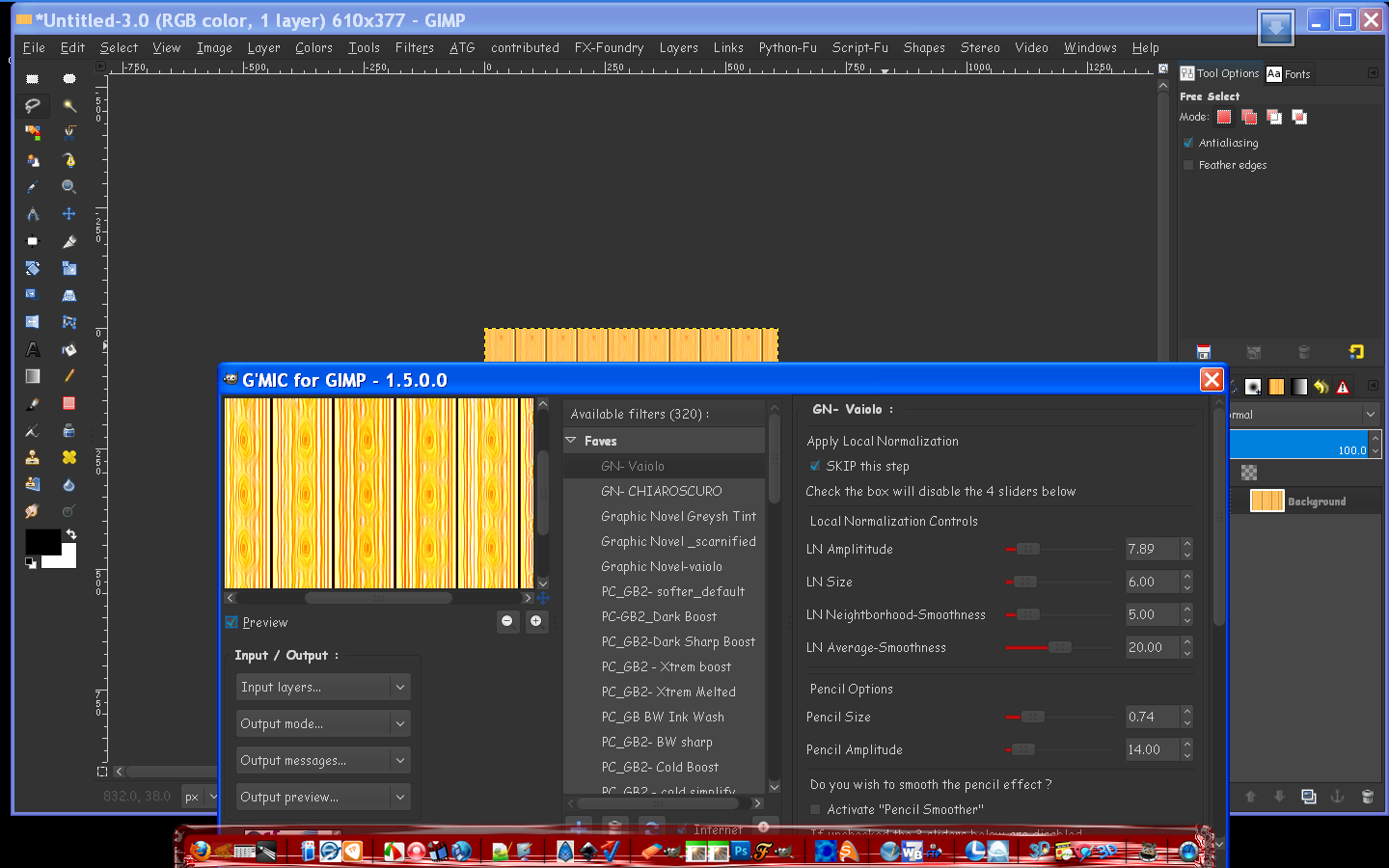The height and width of the screenshot is (868, 1389).
Task: Swap foreground and background colors
Action: click(70, 533)
